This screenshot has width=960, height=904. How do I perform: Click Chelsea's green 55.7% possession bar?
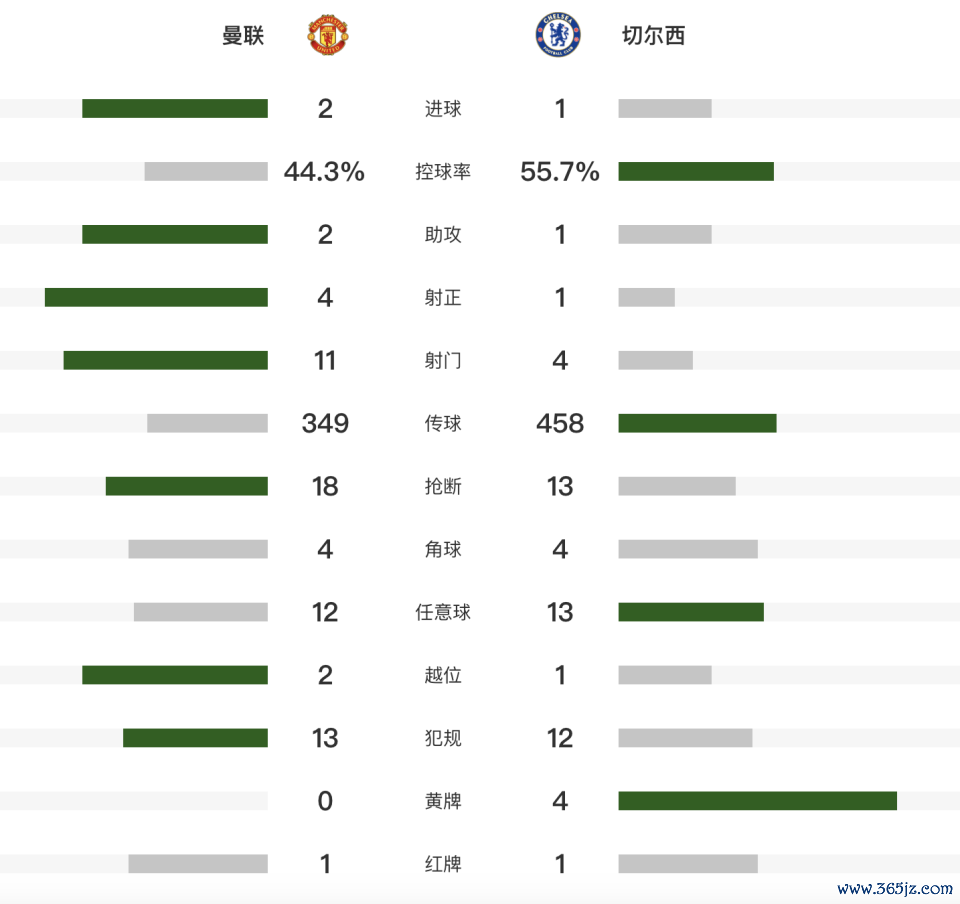pos(696,172)
